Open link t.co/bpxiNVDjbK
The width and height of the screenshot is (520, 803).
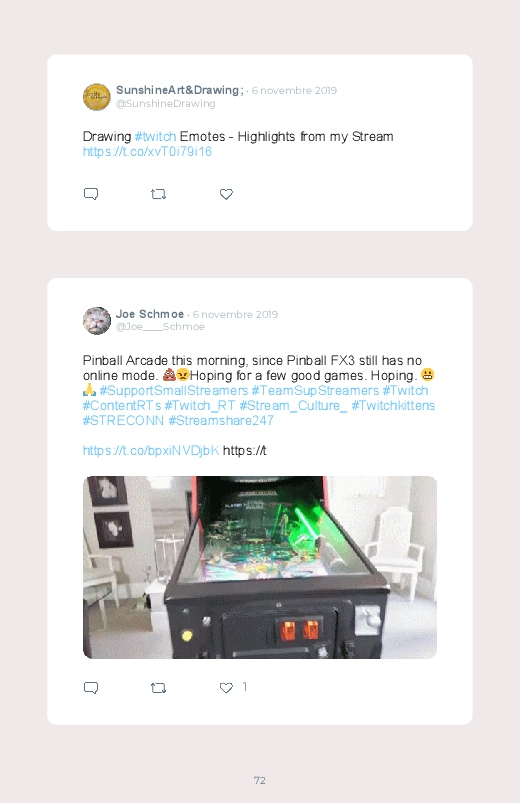151,451
